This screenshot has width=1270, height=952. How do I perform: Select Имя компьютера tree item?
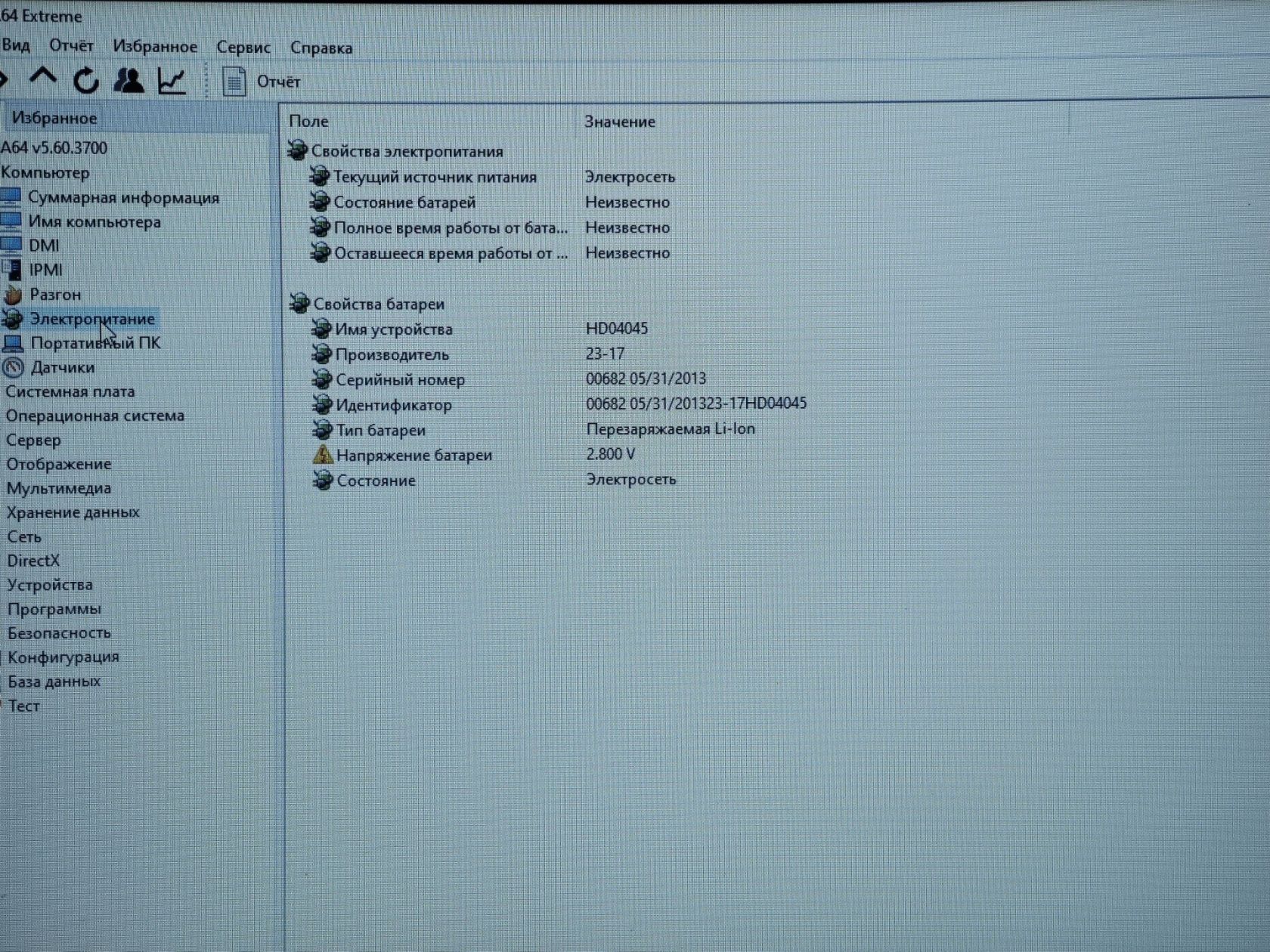pos(94,222)
